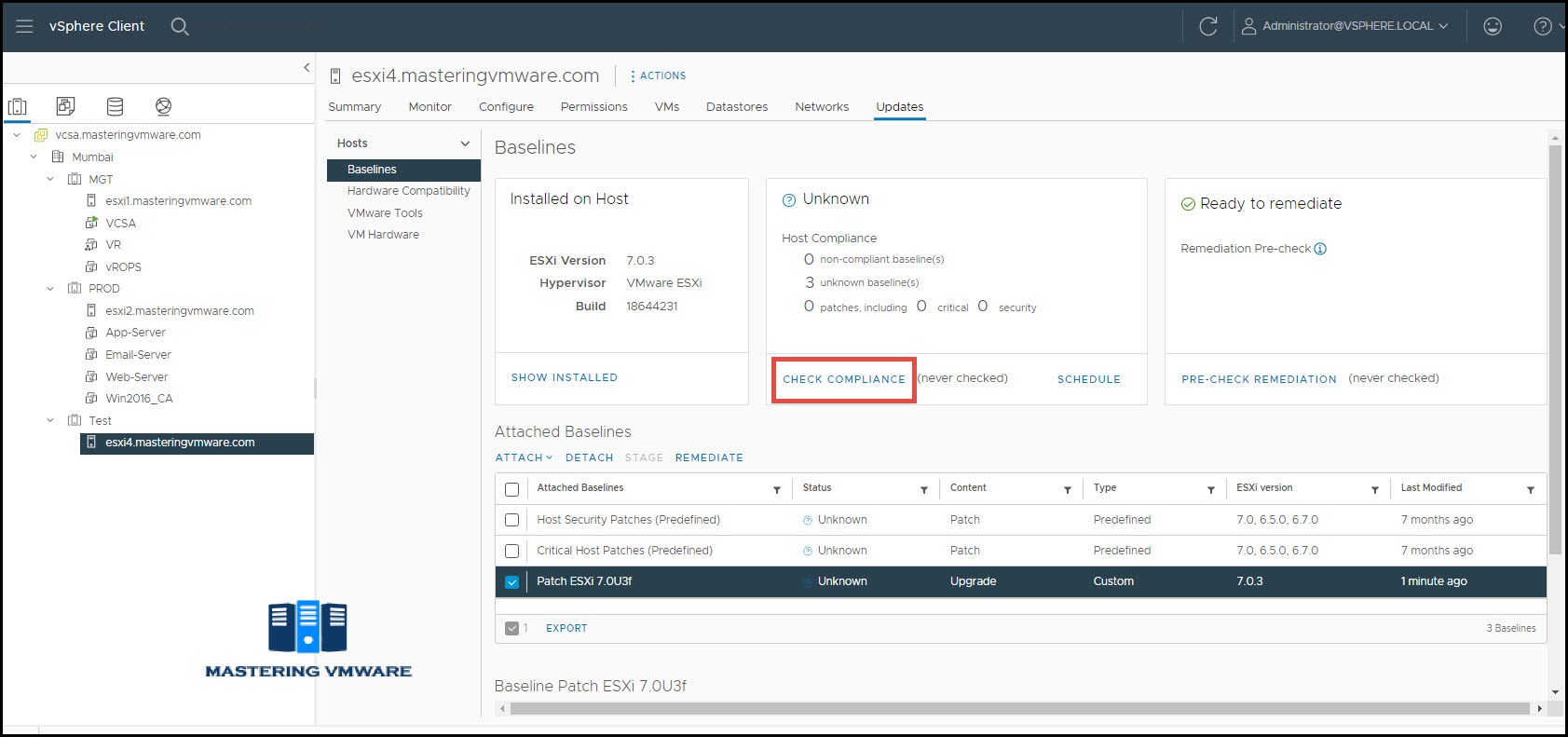The height and width of the screenshot is (737, 1568).
Task: Uncheck the Patch ESXi 7.0U3f baseline checkbox
Action: tap(511, 581)
